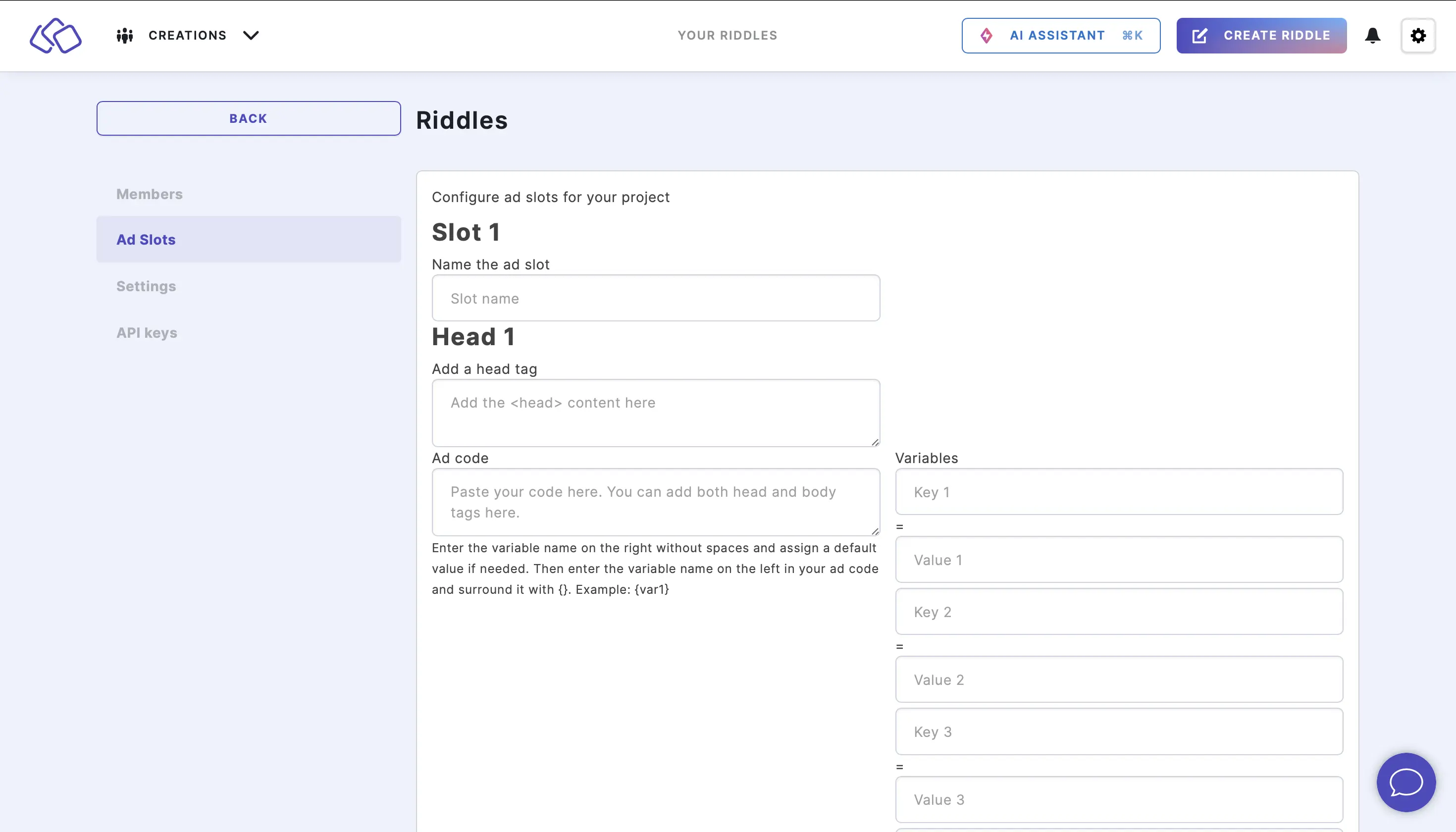Open the settings gear icon

pyautogui.click(x=1419, y=35)
